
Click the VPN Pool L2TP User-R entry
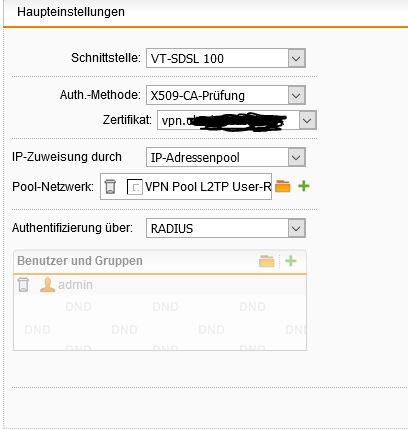208,187
